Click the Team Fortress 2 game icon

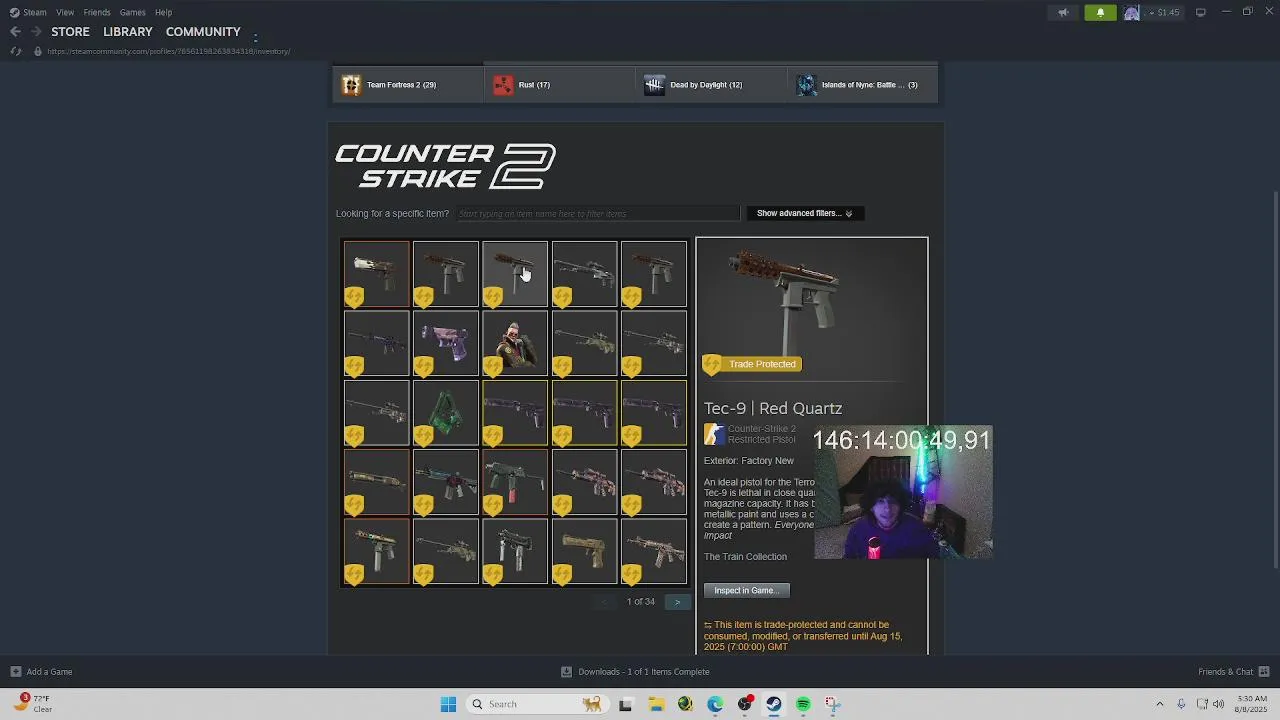coord(351,85)
